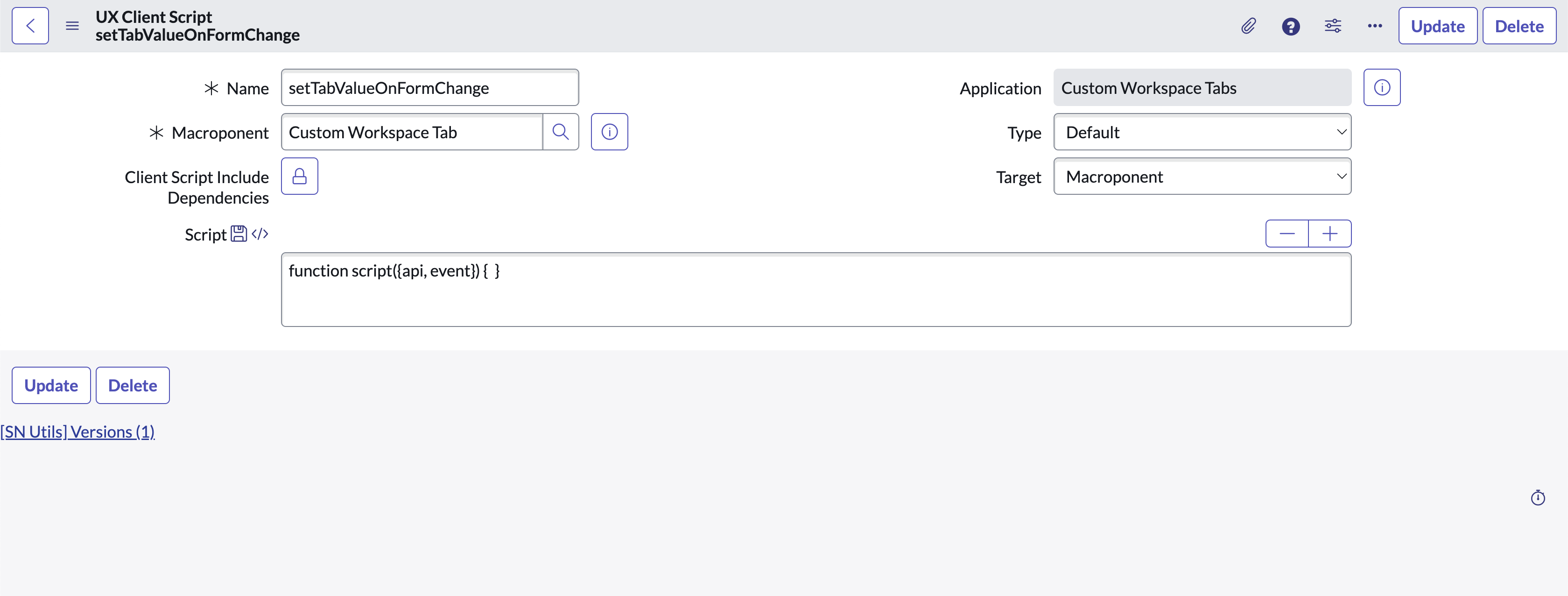This screenshot has width=1568, height=596.
Task: Click the SN Utils stopwatch icon
Action: click(x=1538, y=497)
